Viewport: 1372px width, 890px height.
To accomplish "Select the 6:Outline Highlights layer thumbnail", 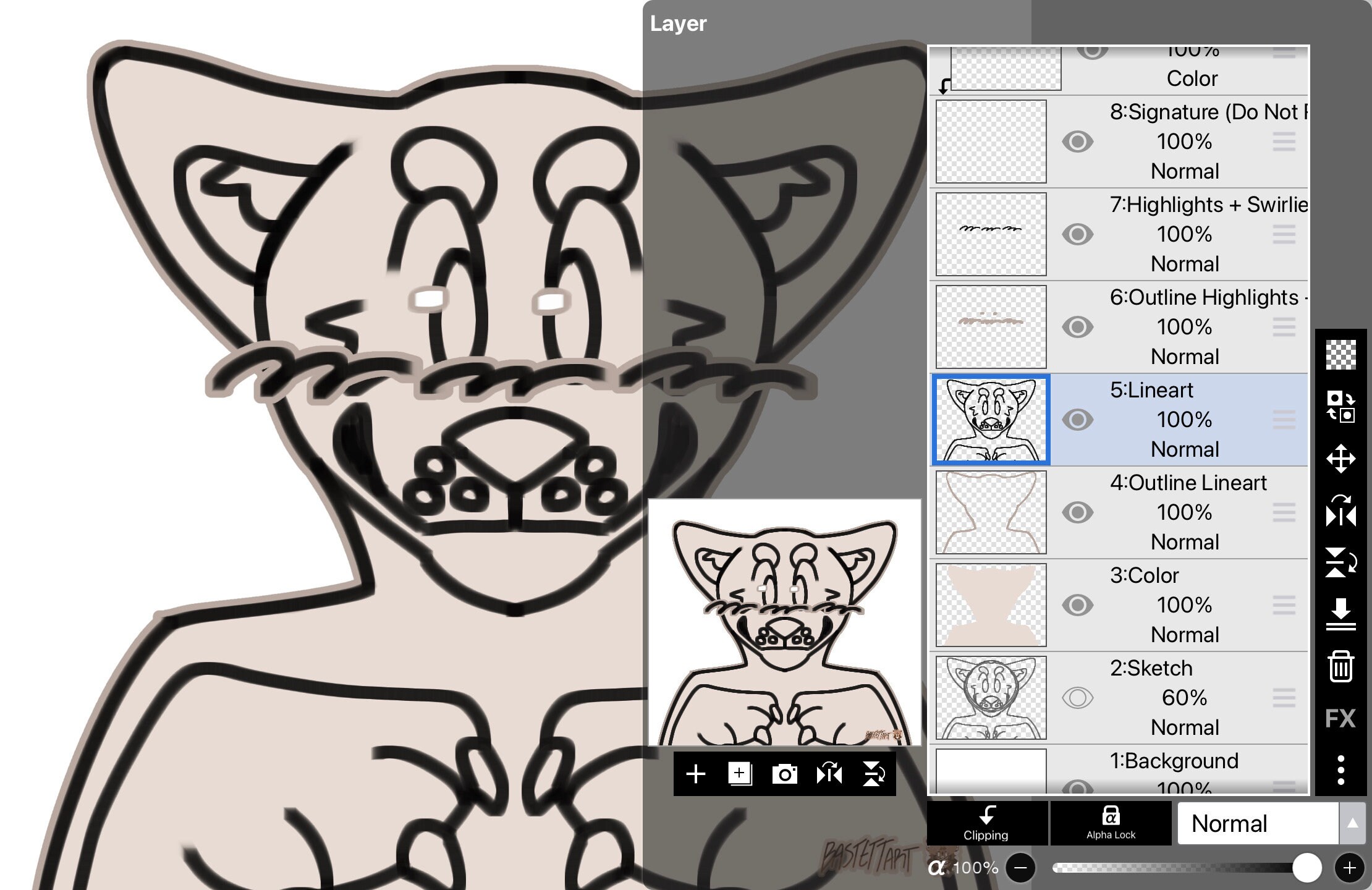I will (x=991, y=327).
